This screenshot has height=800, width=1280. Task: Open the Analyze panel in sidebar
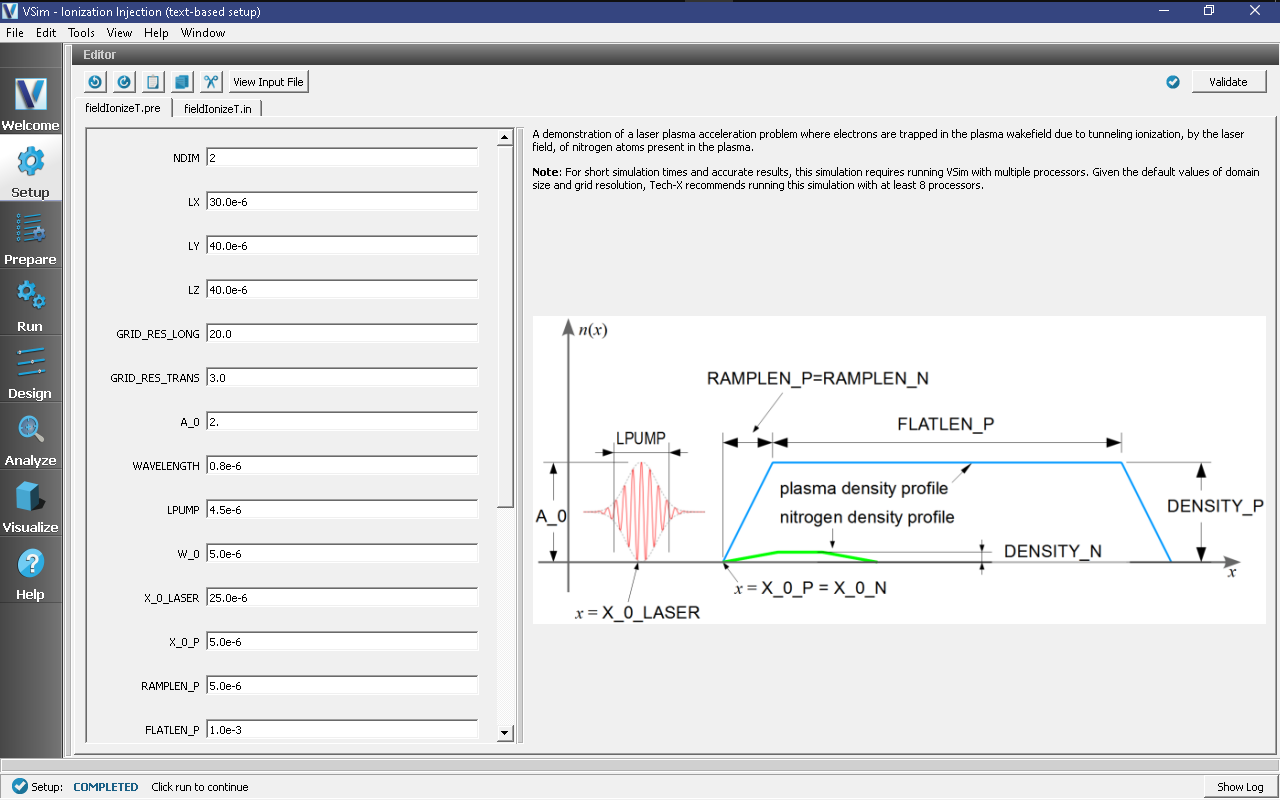tap(30, 437)
